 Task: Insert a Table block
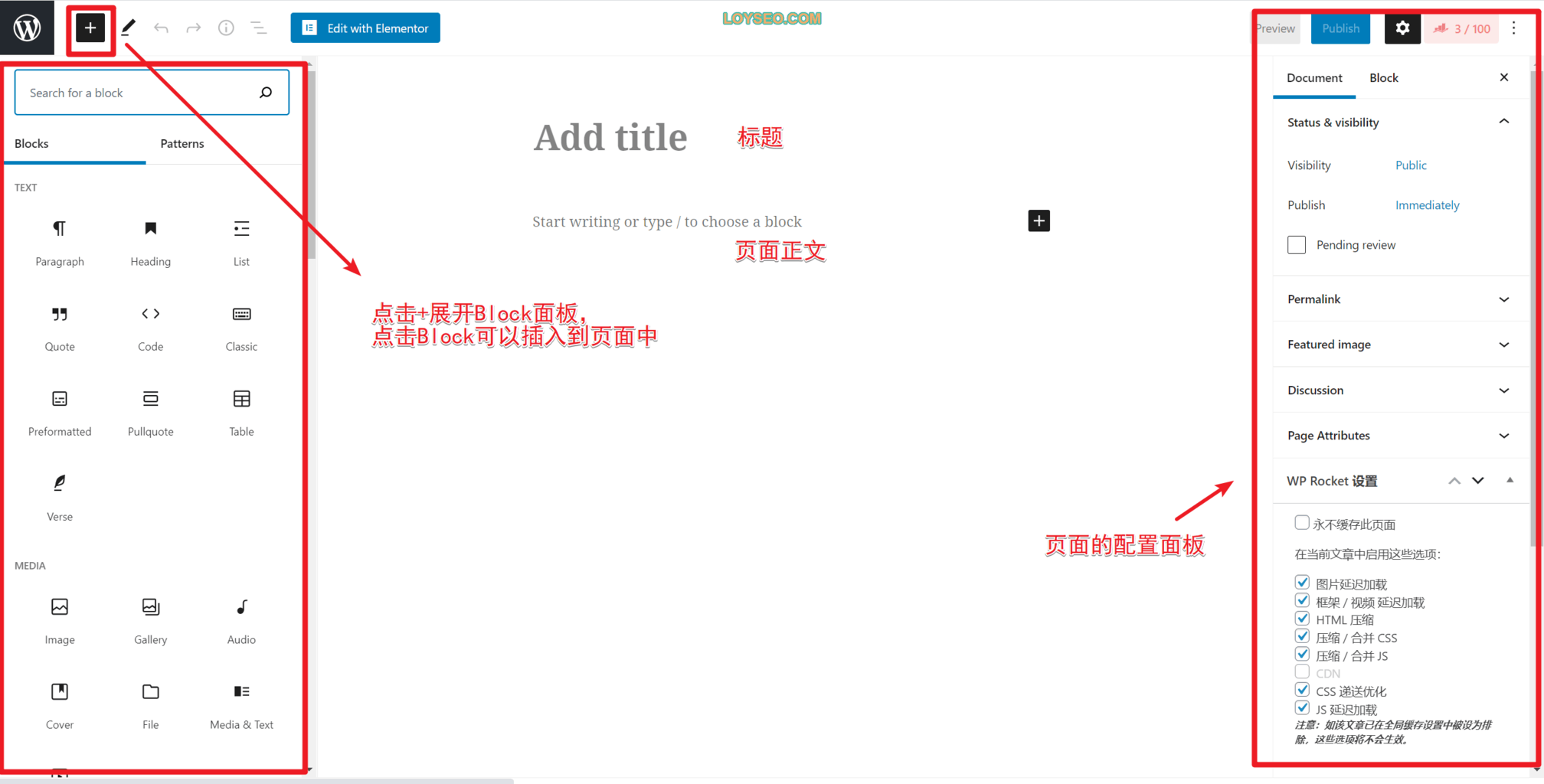pos(241,413)
